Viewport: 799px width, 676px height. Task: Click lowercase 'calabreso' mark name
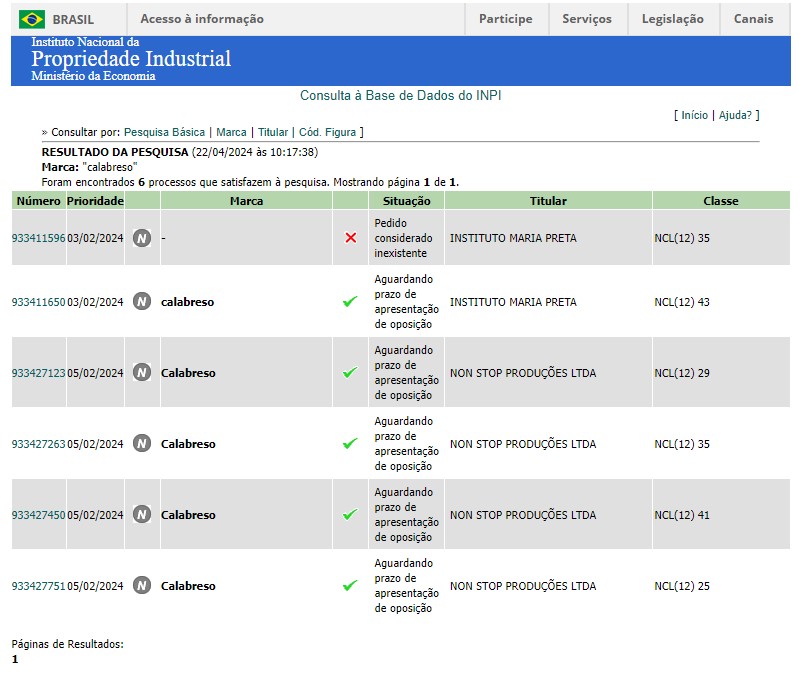[x=188, y=302]
